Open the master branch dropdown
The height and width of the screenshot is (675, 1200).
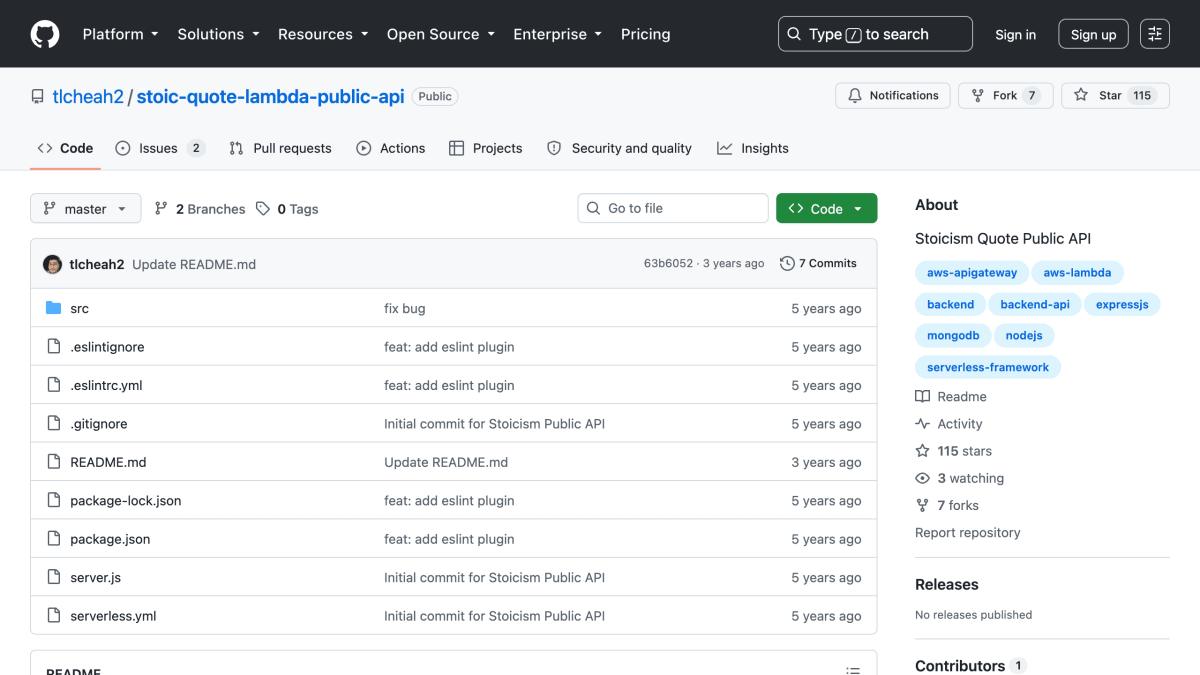coord(86,209)
